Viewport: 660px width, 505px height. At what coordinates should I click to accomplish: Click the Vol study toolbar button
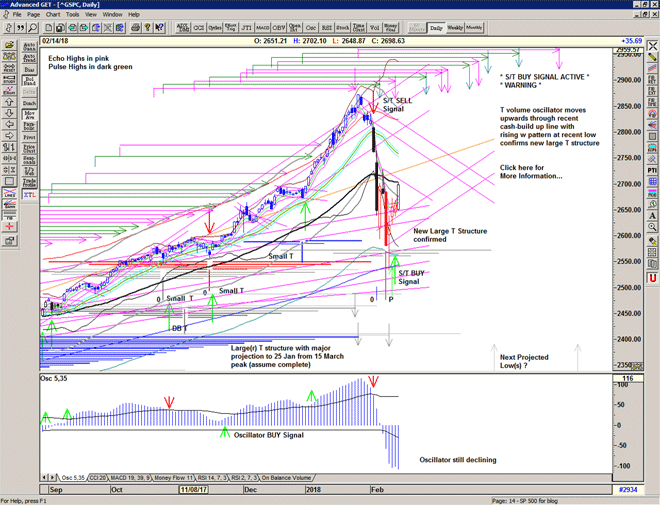point(372,28)
